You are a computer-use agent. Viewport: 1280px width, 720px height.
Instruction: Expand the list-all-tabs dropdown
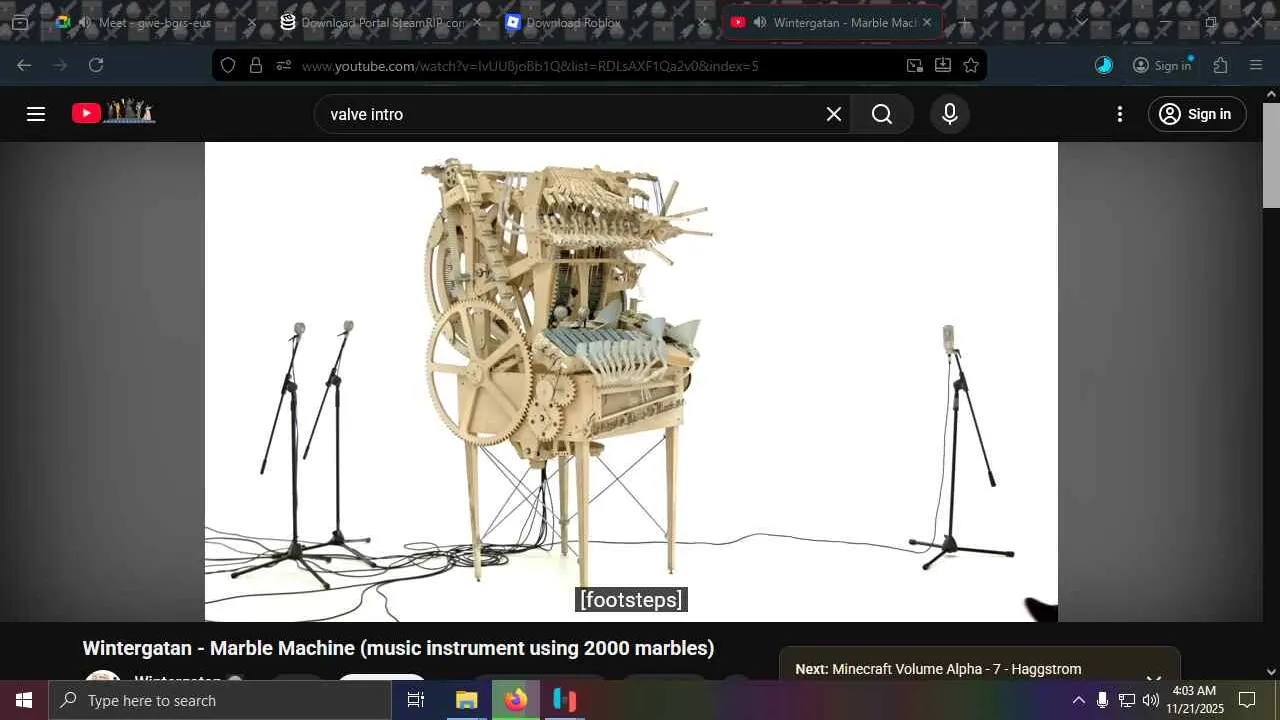[x=1081, y=22]
